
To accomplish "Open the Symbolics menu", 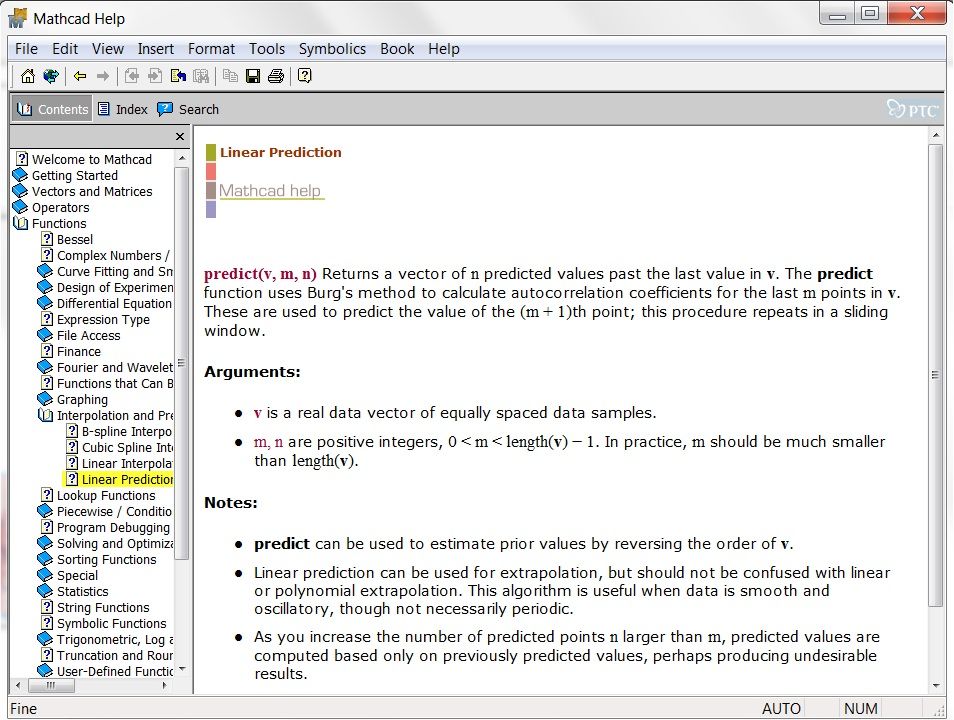I will point(332,49).
